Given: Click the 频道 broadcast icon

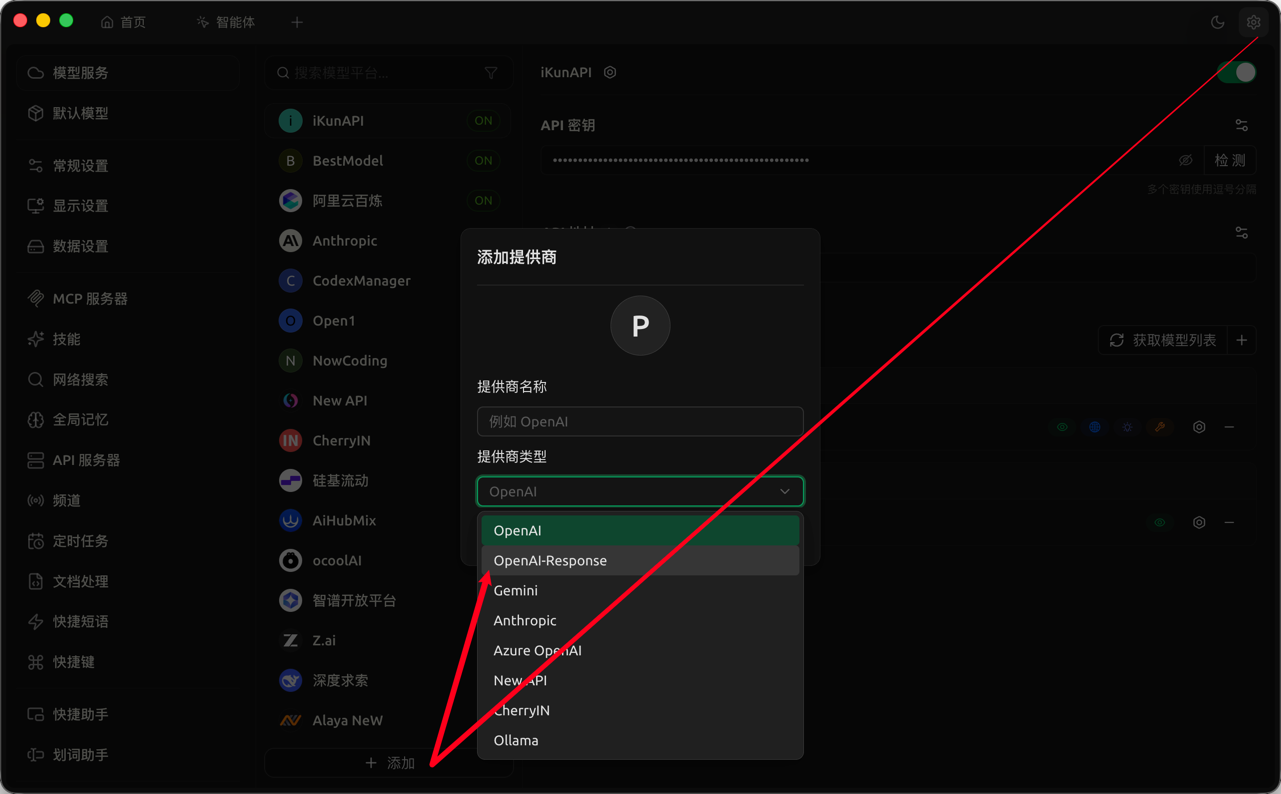Looking at the screenshot, I should pos(36,501).
